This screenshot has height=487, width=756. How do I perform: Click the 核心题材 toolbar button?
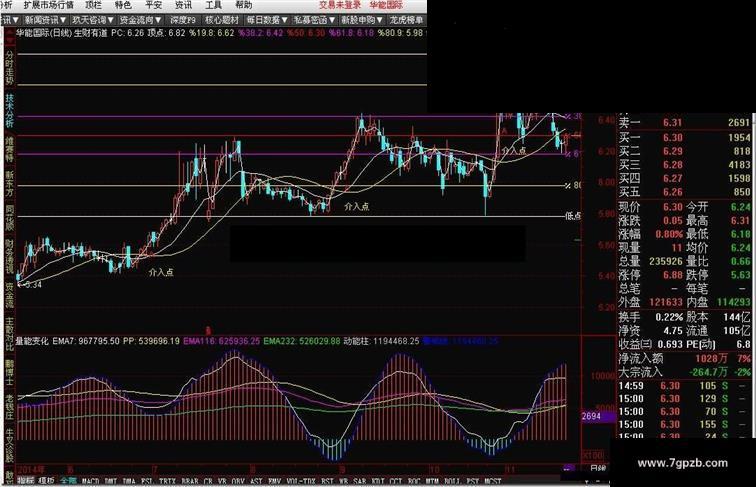222,20
